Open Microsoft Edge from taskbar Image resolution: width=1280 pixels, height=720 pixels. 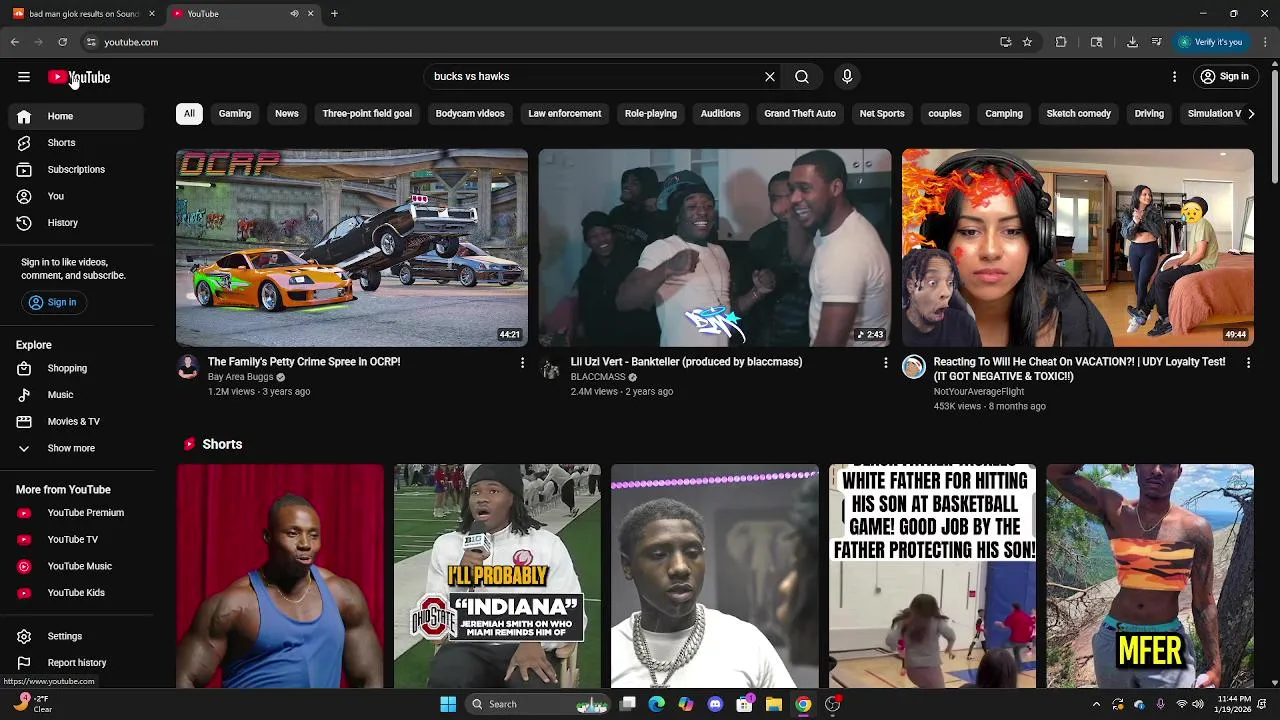[656, 704]
